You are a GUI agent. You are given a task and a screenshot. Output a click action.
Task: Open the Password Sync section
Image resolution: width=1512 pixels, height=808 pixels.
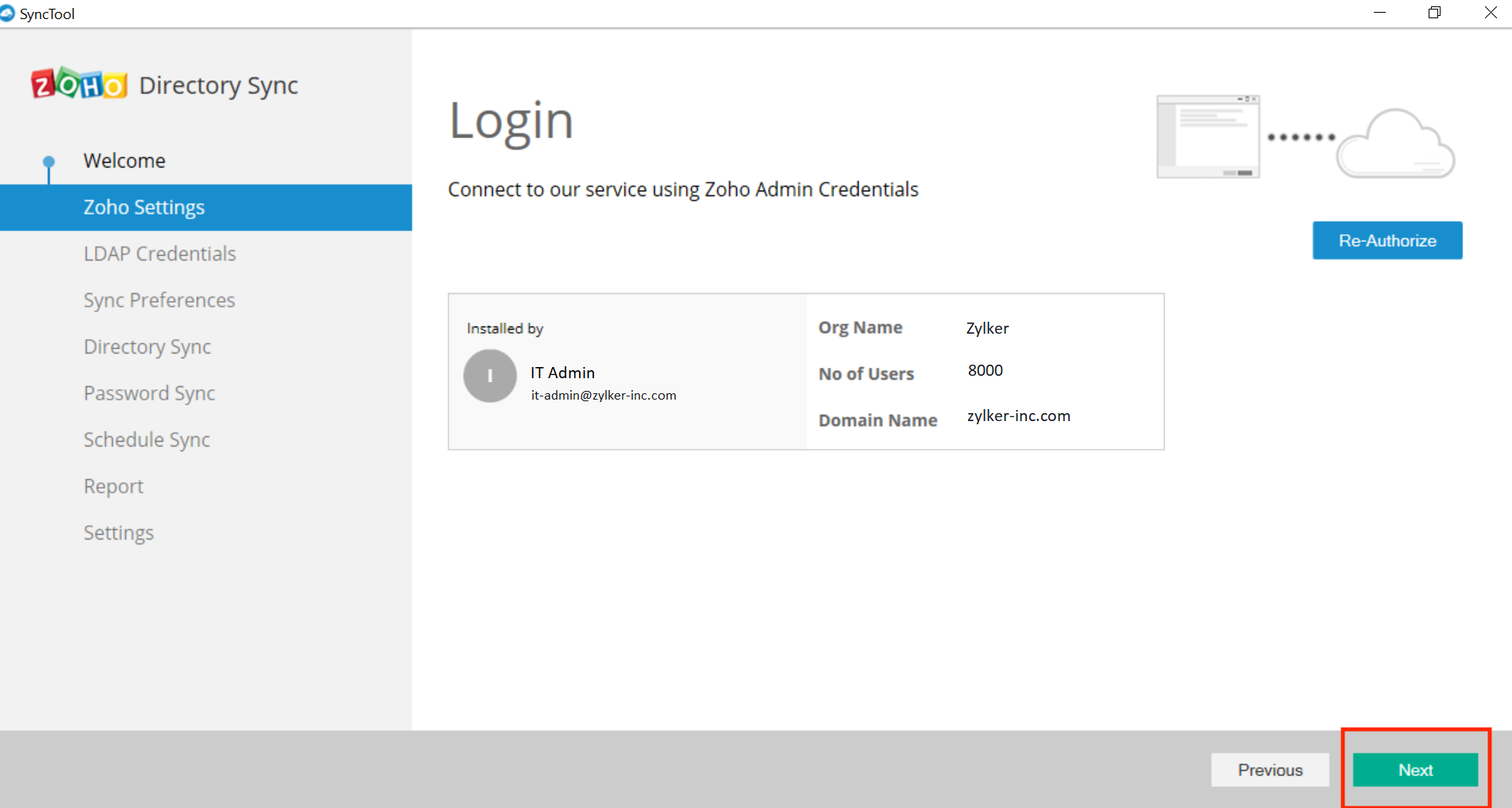click(148, 392)
